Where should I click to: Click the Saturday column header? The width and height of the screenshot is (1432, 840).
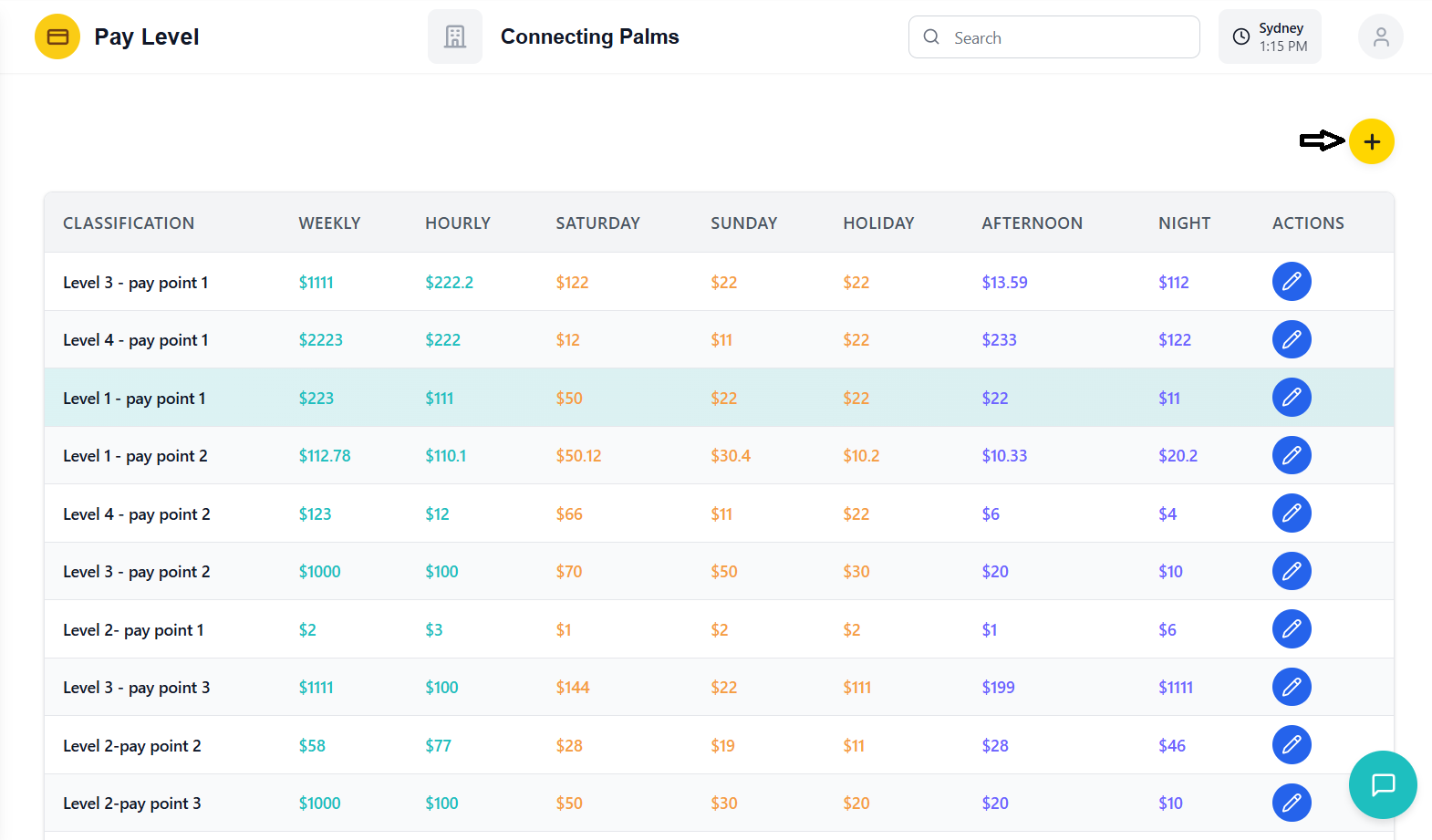tap(597, 223)
